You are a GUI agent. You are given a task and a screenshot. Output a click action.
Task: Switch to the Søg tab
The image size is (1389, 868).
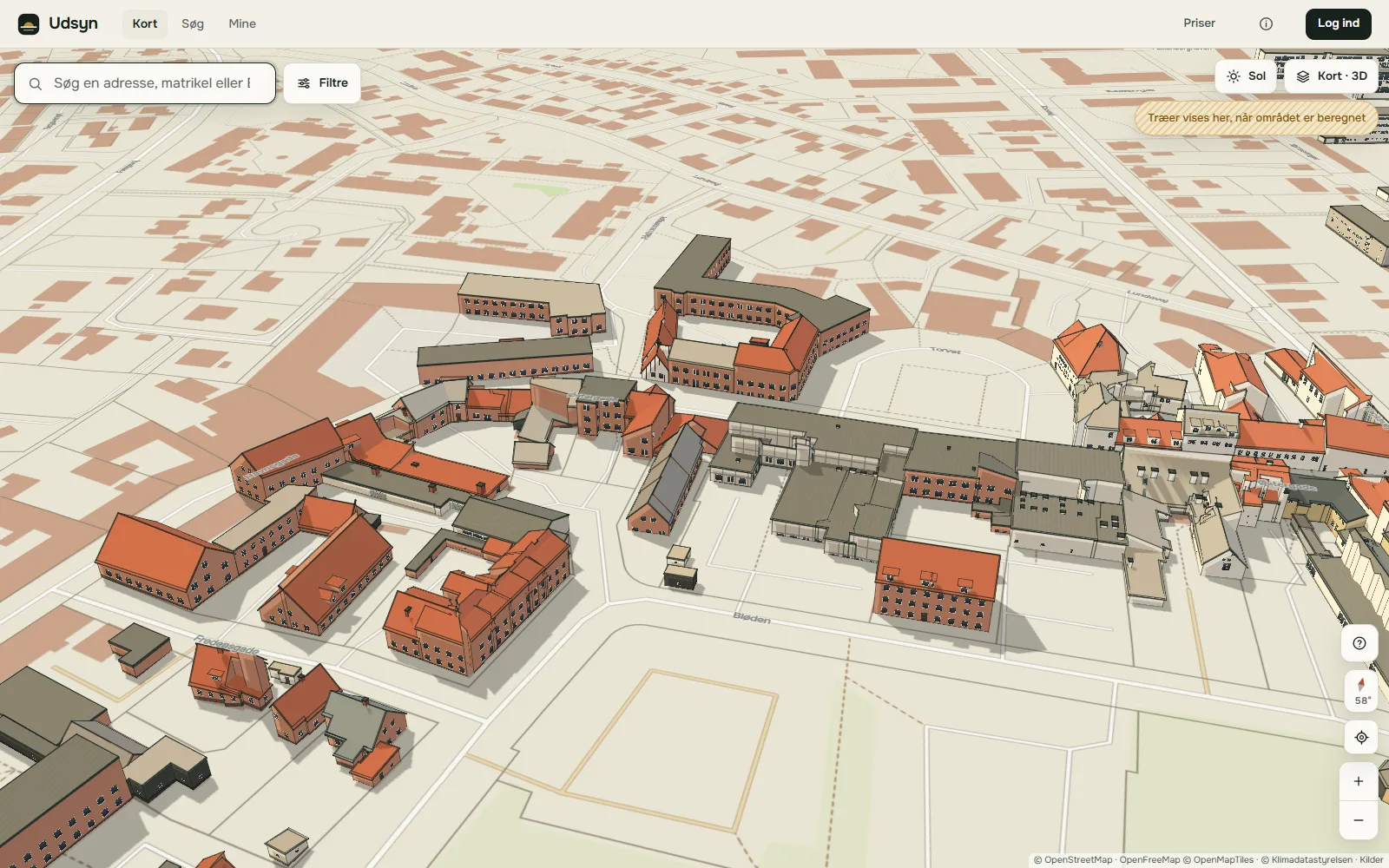(x=193, y=24)
